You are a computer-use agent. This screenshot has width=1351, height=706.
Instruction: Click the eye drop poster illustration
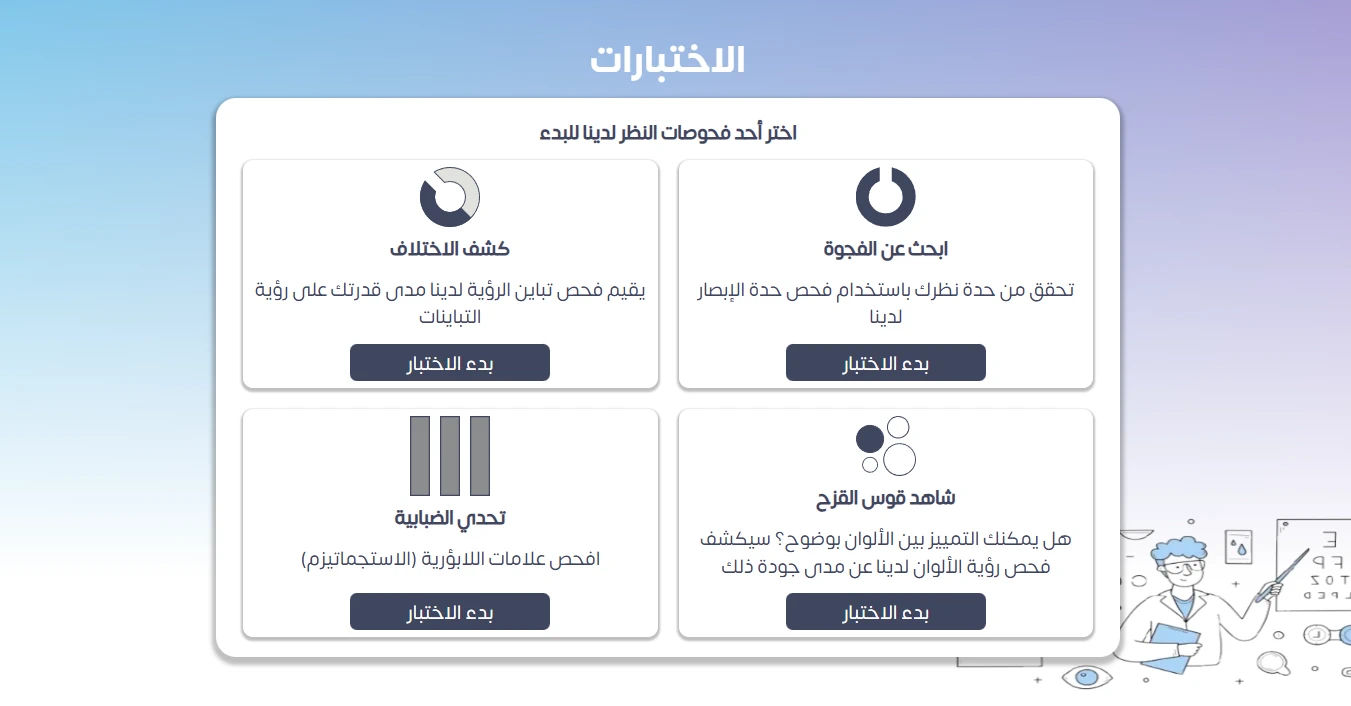[x=1239, y=548]
